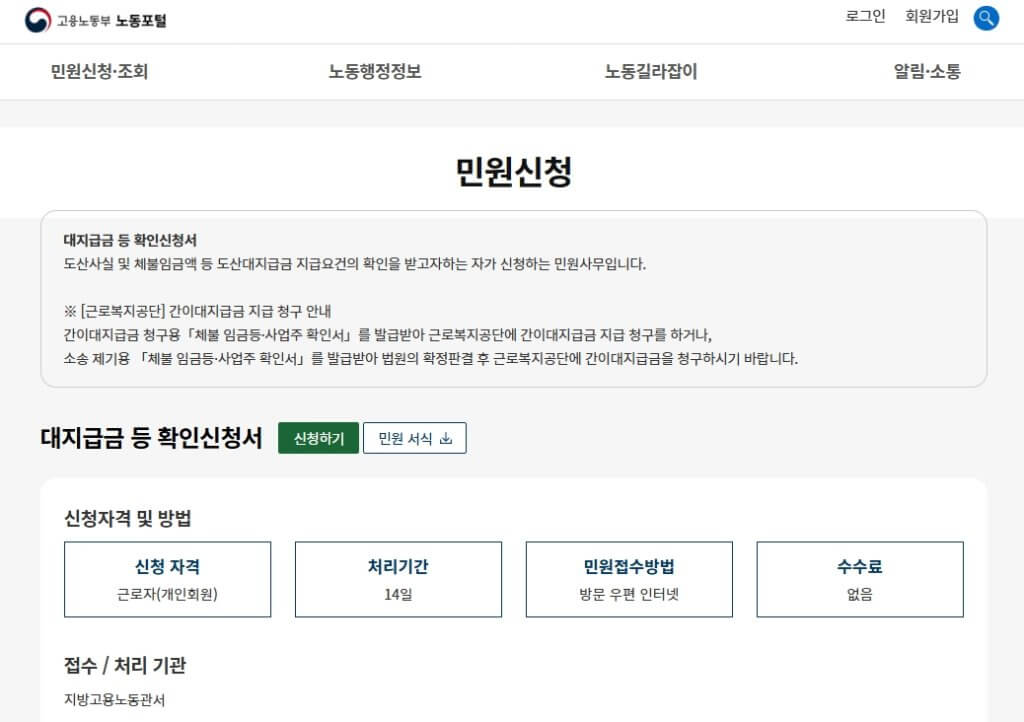Click the 고용노동부 노동포털 logo
The height and width of the screenshot is (722, 1024).
point(96,20)
